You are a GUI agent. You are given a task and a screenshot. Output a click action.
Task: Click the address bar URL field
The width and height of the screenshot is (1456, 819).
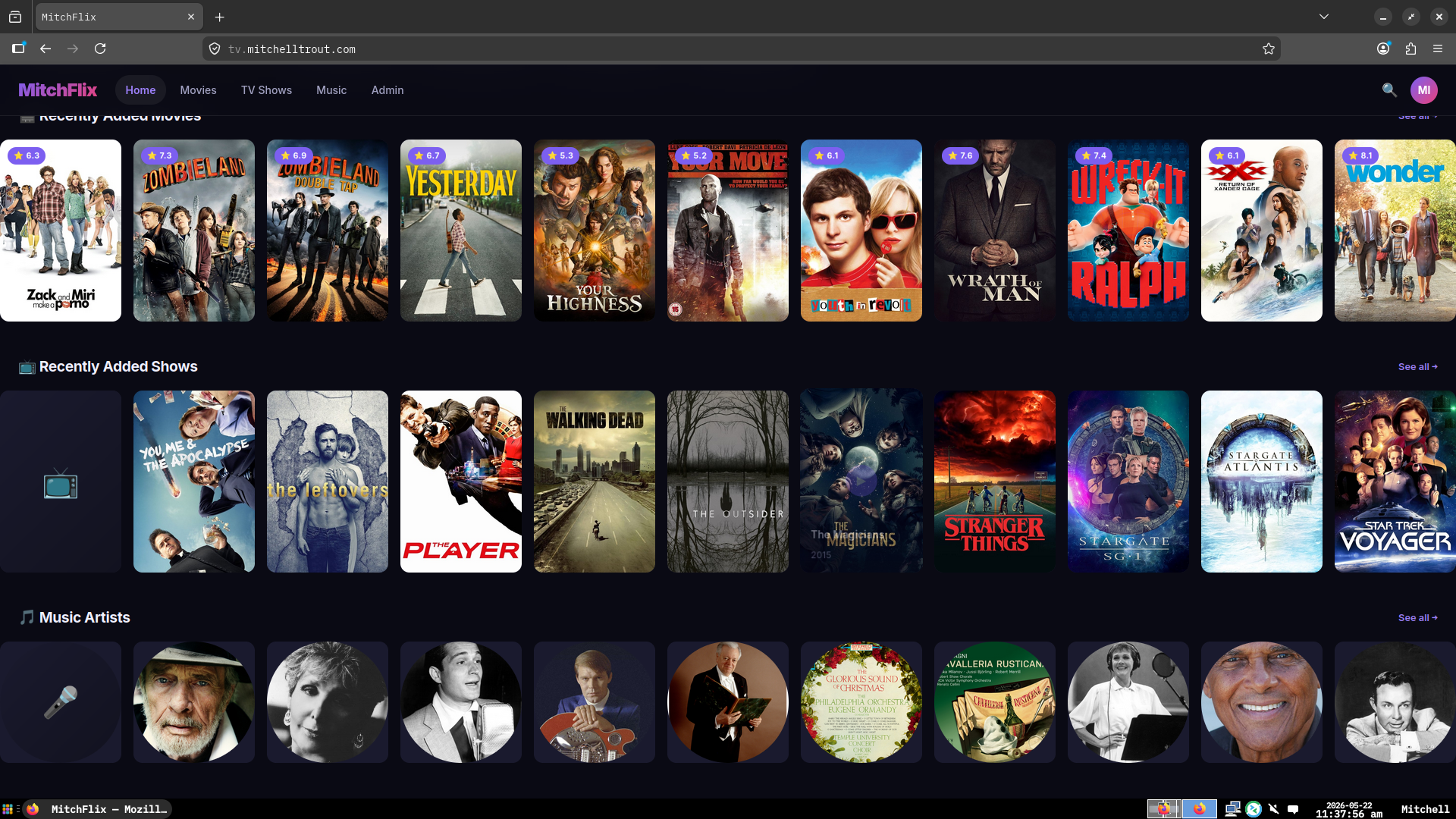point(742,49)
